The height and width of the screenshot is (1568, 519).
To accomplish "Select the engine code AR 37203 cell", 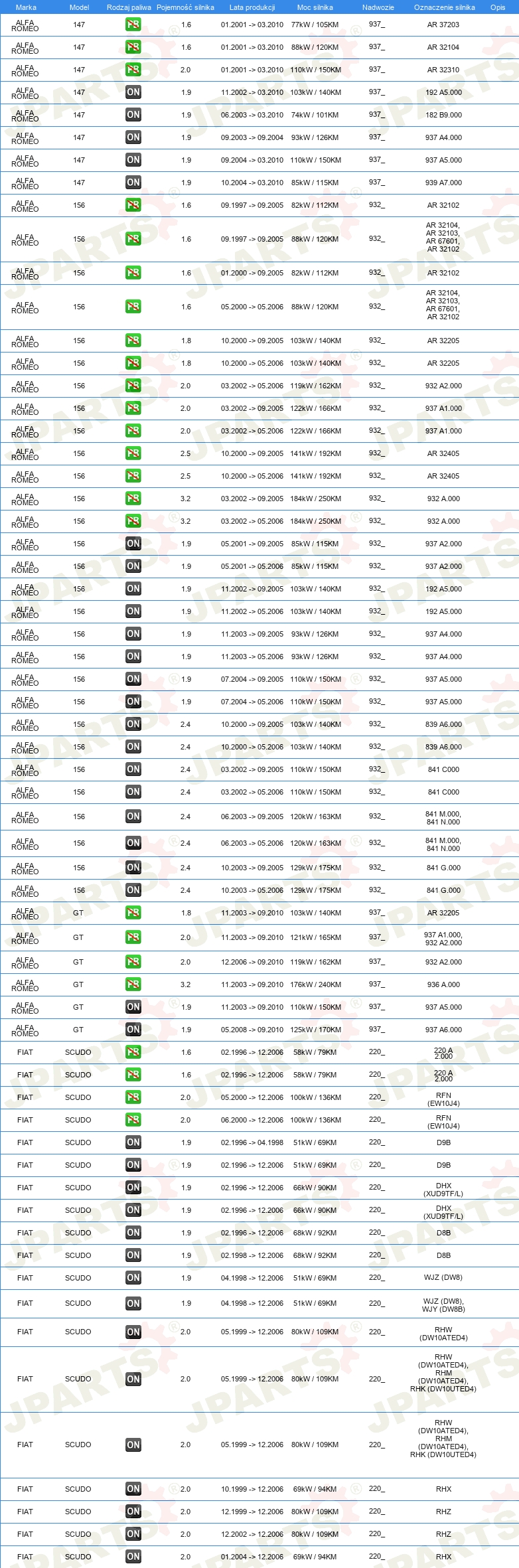I will tap(443, 25).
